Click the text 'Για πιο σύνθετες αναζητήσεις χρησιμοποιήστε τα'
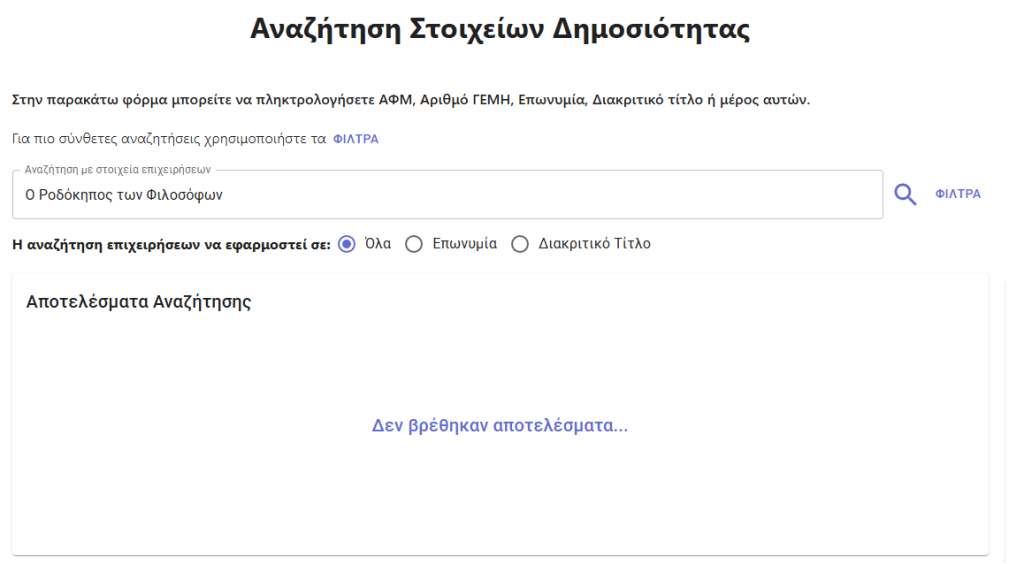The width and height of the screenshot is (1024, 564). pyautogui.click(x=169, y=139)
